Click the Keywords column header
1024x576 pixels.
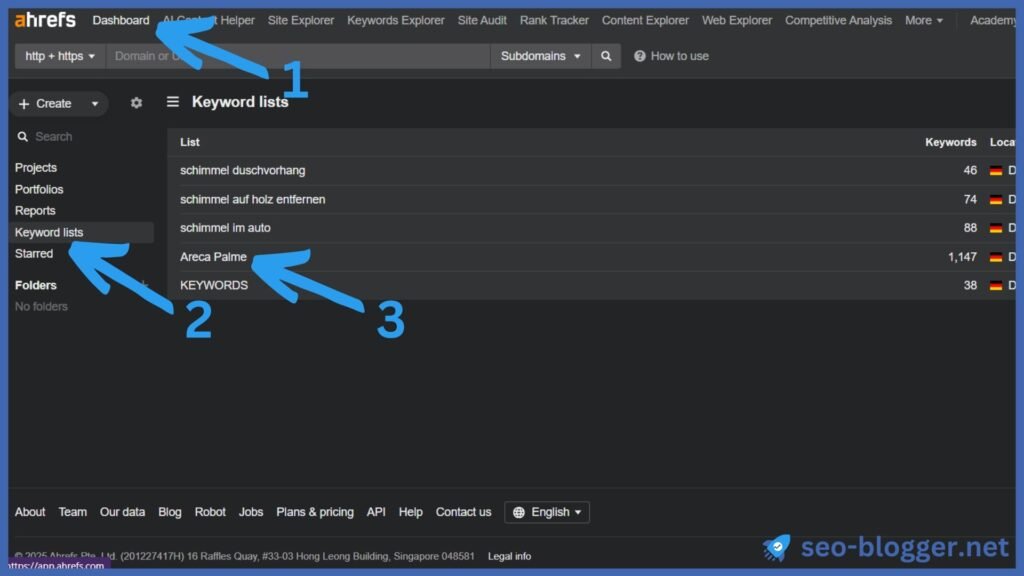coord(950,142)
